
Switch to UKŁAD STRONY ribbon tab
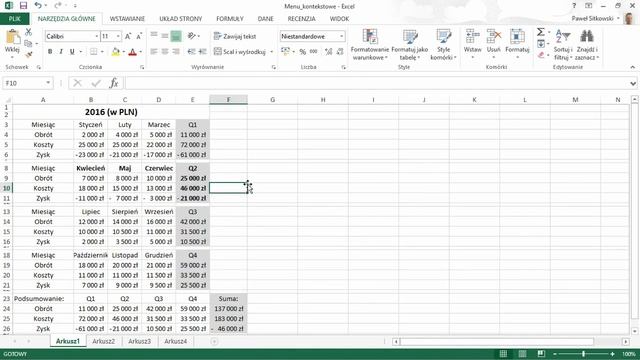[x=180, y=19]
